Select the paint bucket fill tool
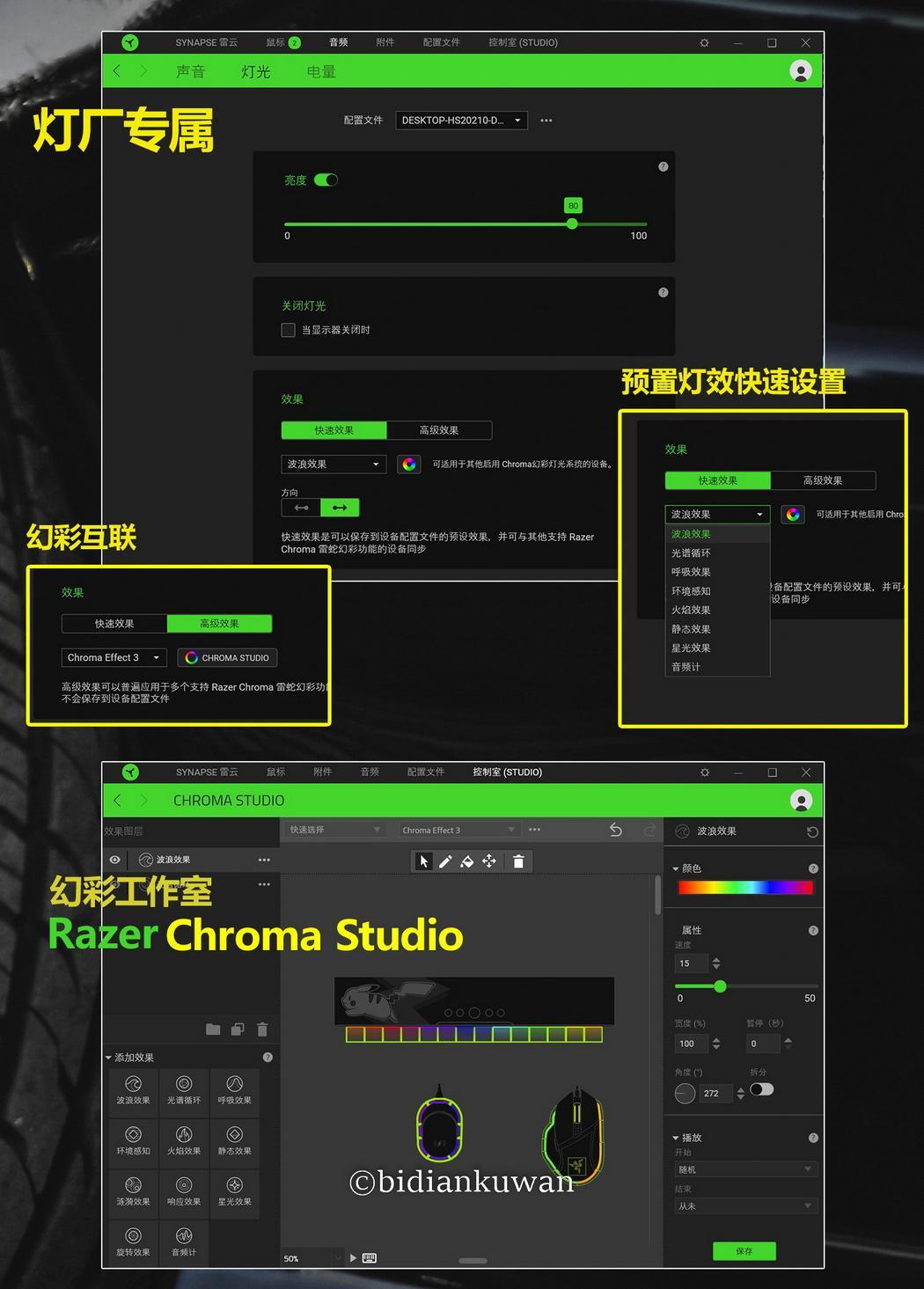The width and height of the screenshot is (924, 1289). [467, 861]
